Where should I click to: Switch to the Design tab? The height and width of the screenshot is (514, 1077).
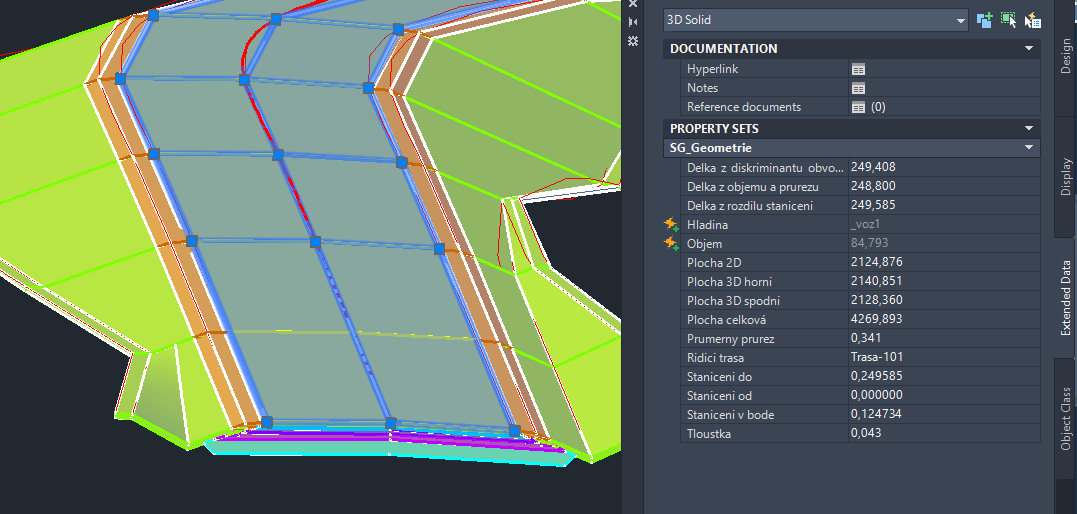pyautogui.click(x=1065, y=55)
